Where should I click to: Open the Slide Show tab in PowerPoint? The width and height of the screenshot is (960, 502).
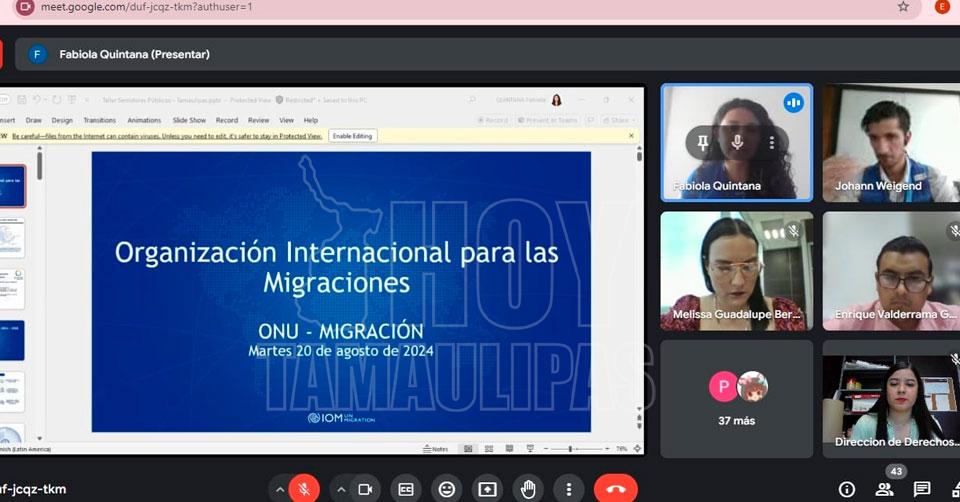[188, 120]
